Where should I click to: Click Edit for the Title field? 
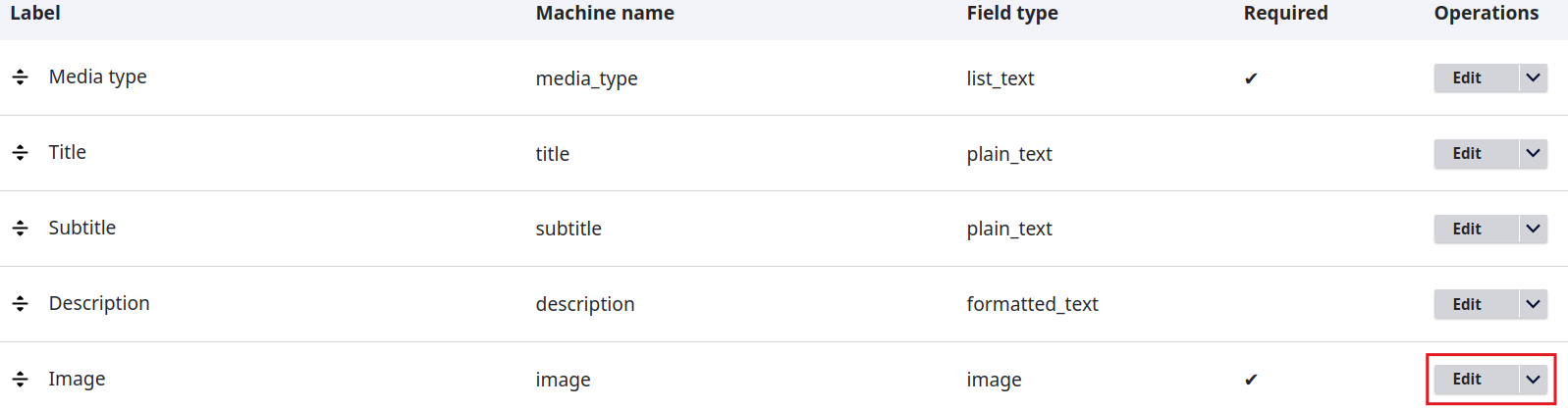point(1467,153)
